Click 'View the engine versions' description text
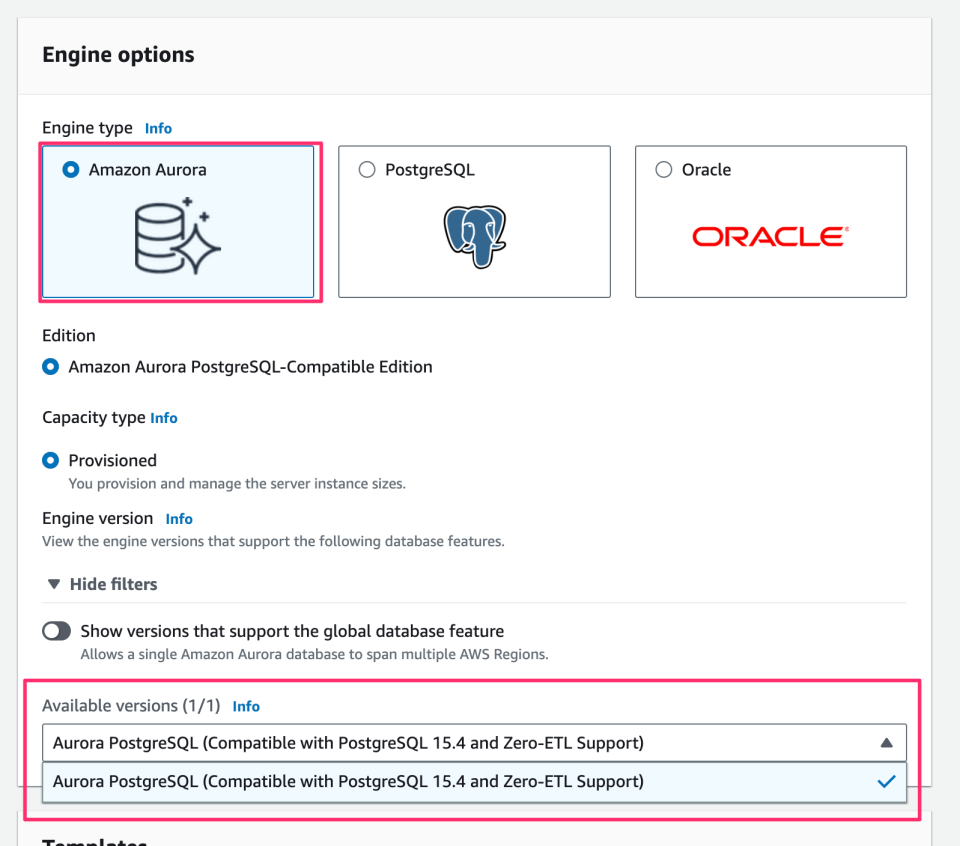The height and width of the screenshot is (846, 960). click(273, 541)
